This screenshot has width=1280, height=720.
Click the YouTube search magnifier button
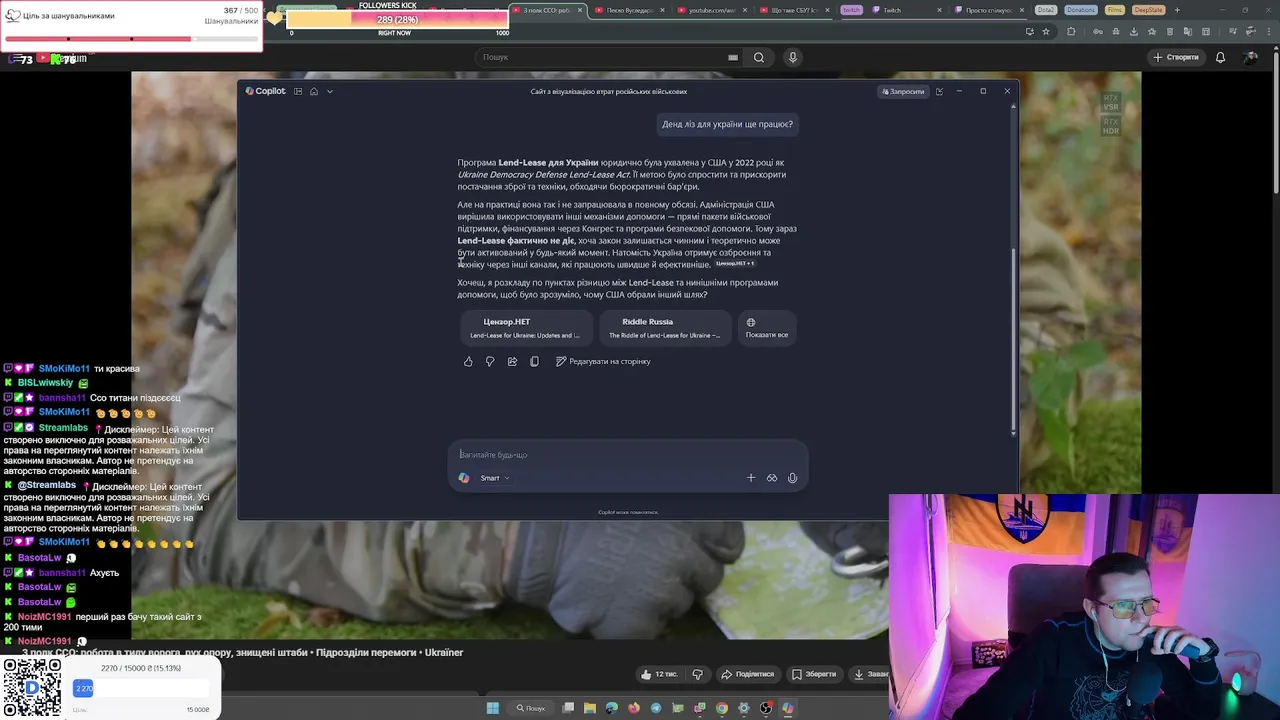tap(759, 57)
